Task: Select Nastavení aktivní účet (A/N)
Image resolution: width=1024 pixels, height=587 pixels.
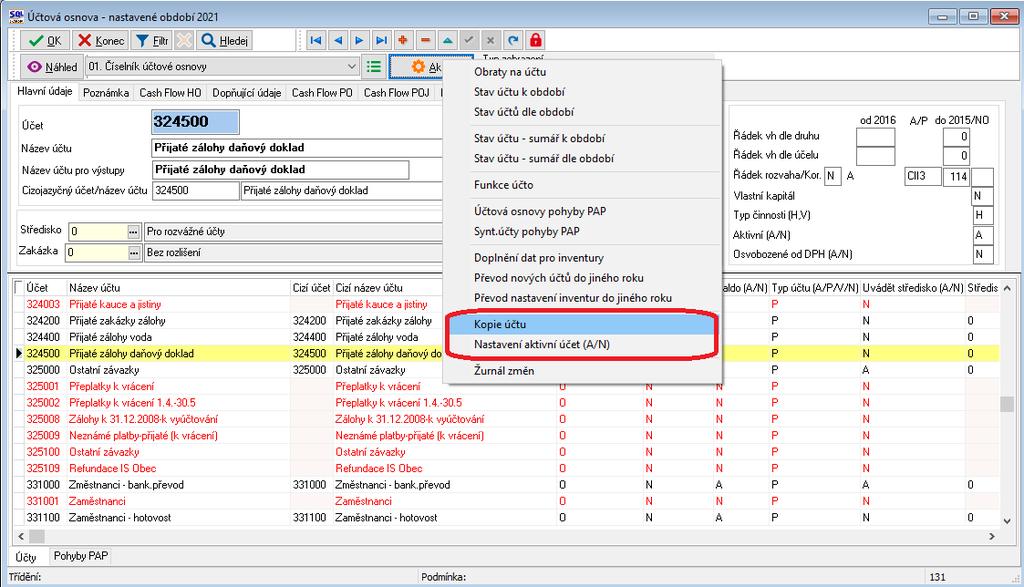Action: 581,344
